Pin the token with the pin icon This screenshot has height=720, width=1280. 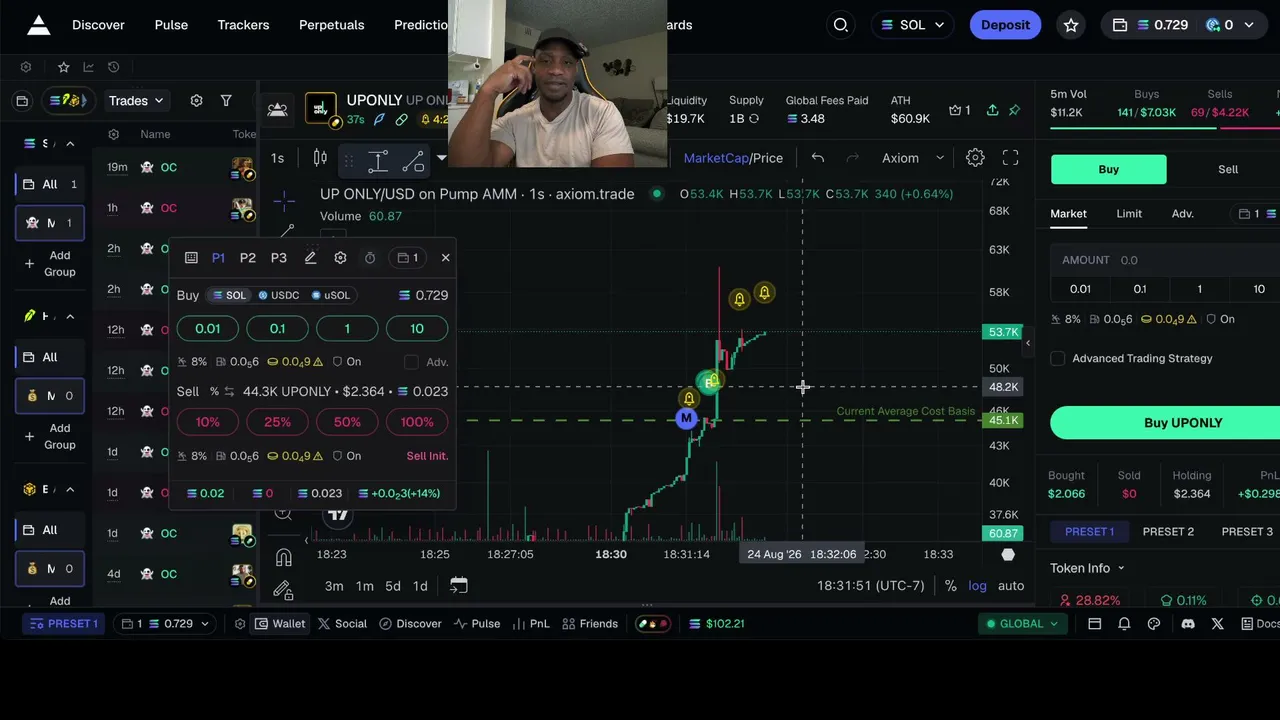[1014, 110]
